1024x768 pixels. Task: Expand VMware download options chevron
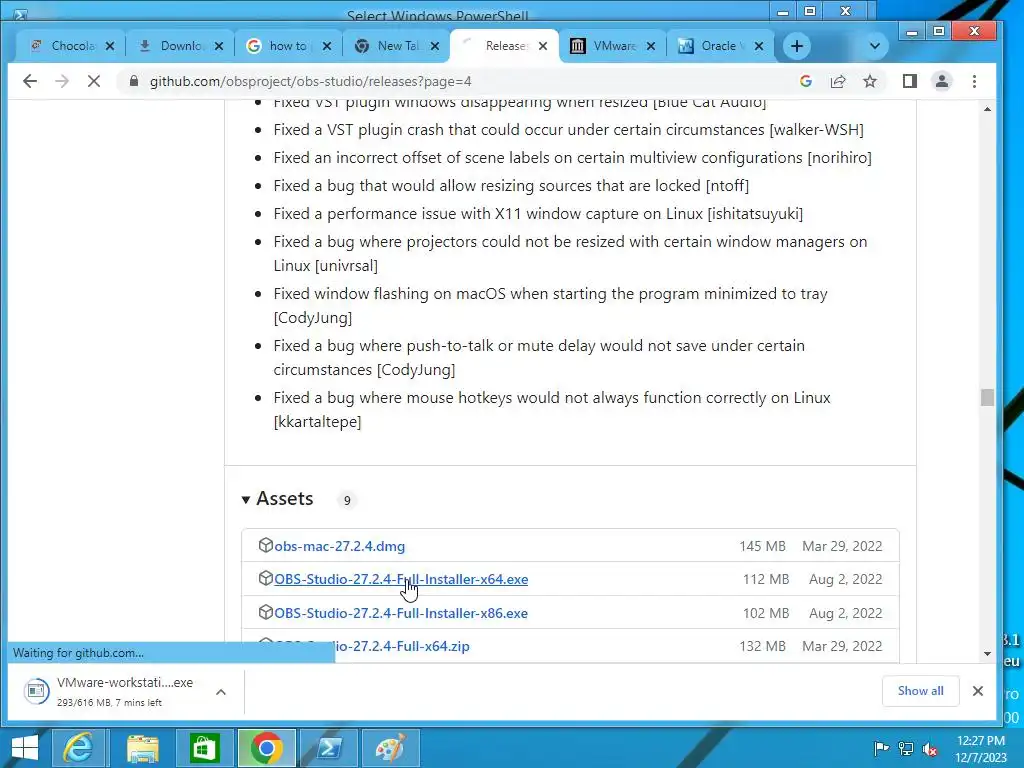click(221, 692)
